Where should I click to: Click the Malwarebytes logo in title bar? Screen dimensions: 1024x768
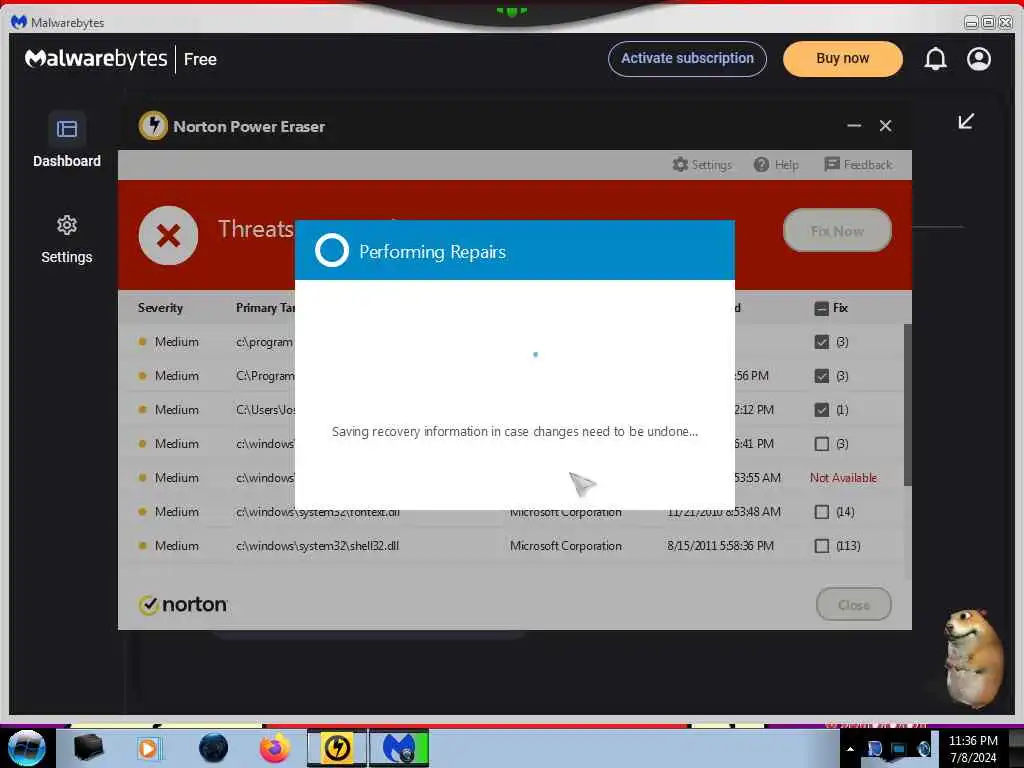(x=19, y=22)
